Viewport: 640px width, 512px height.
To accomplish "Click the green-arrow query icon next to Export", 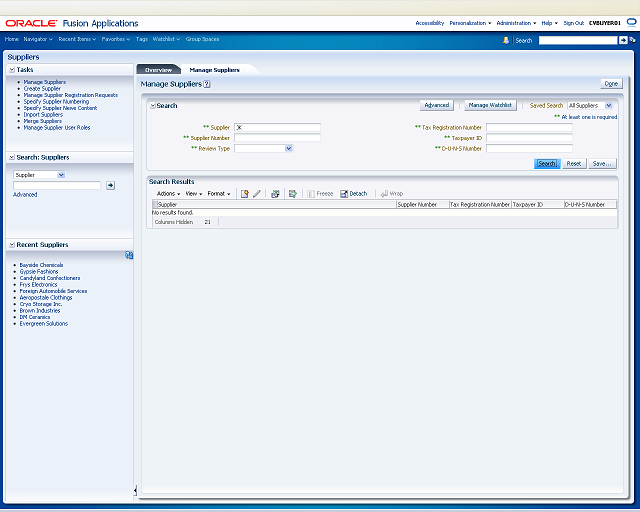I will [x=293, y=194].
